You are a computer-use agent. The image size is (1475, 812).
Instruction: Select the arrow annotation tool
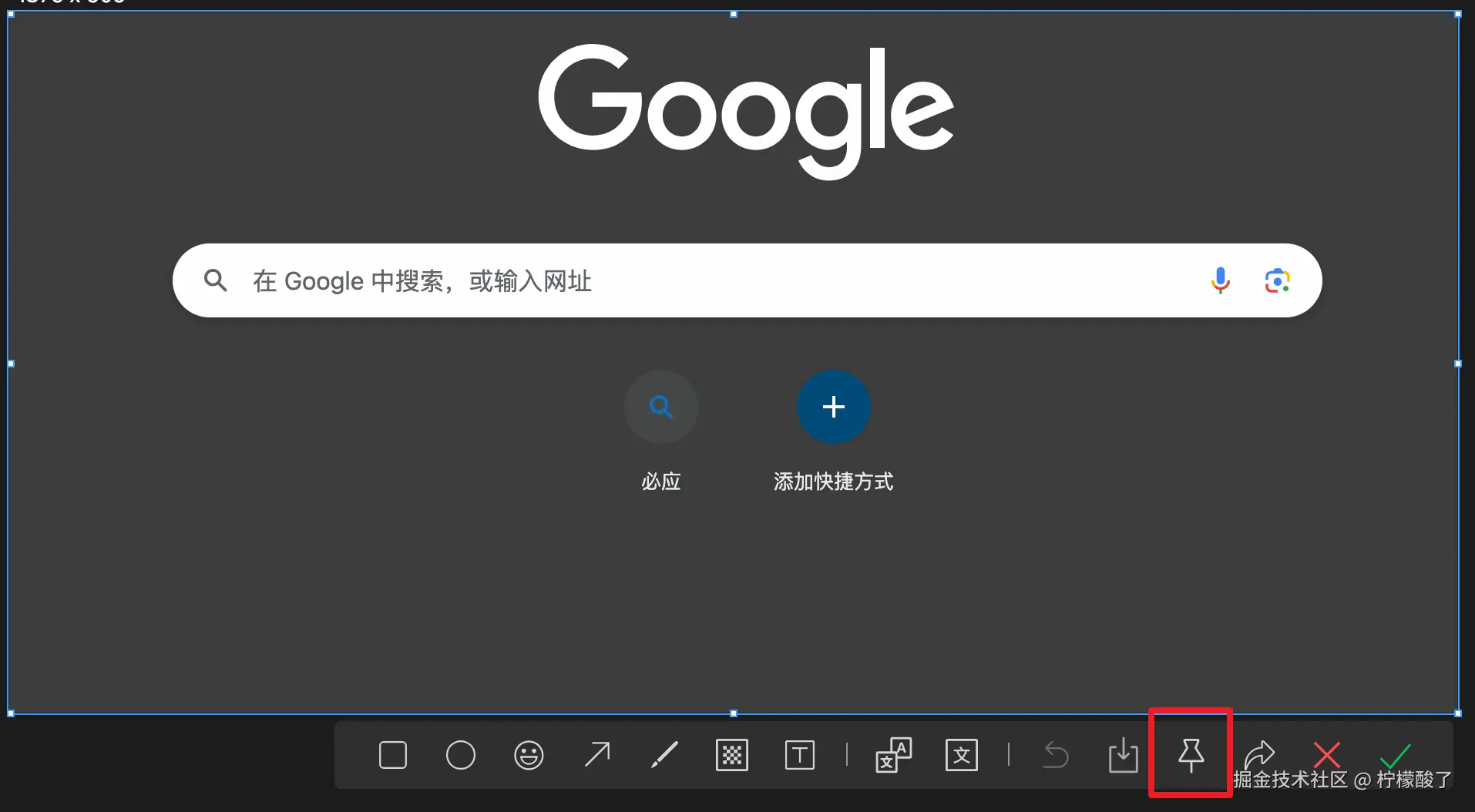point(597,755)
